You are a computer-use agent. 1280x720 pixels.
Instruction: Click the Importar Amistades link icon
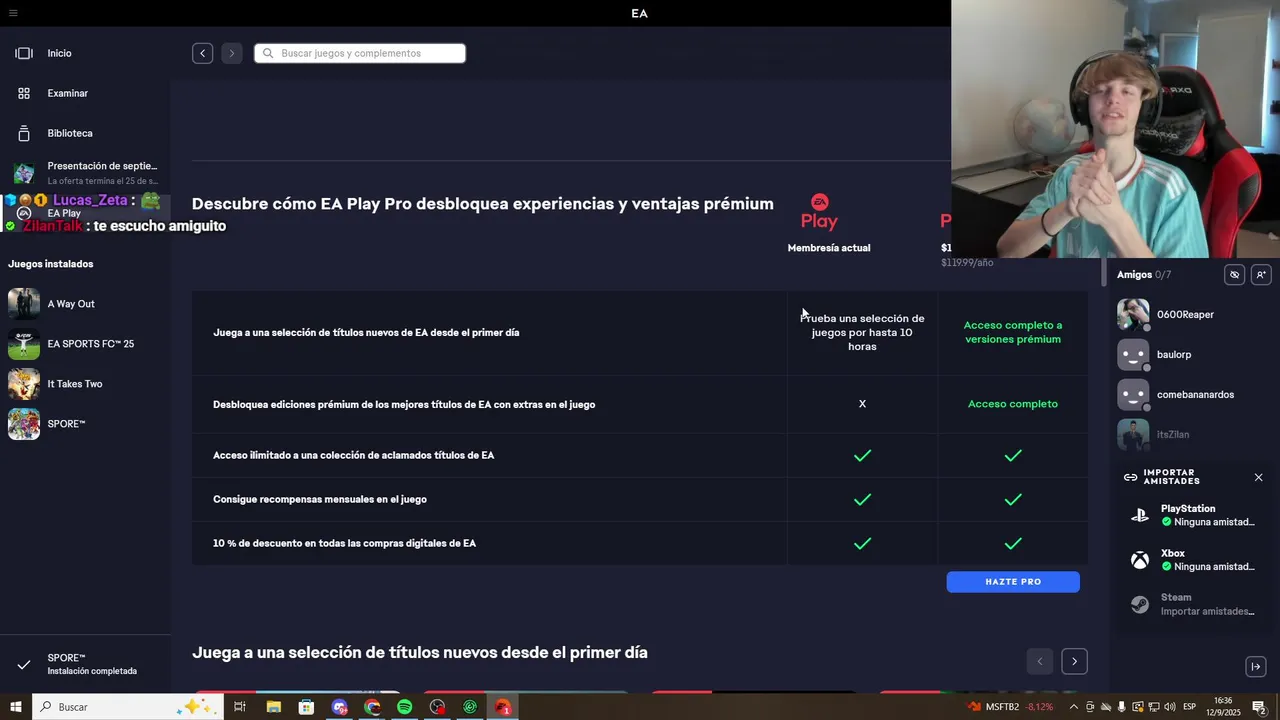tap(1130, 478)
